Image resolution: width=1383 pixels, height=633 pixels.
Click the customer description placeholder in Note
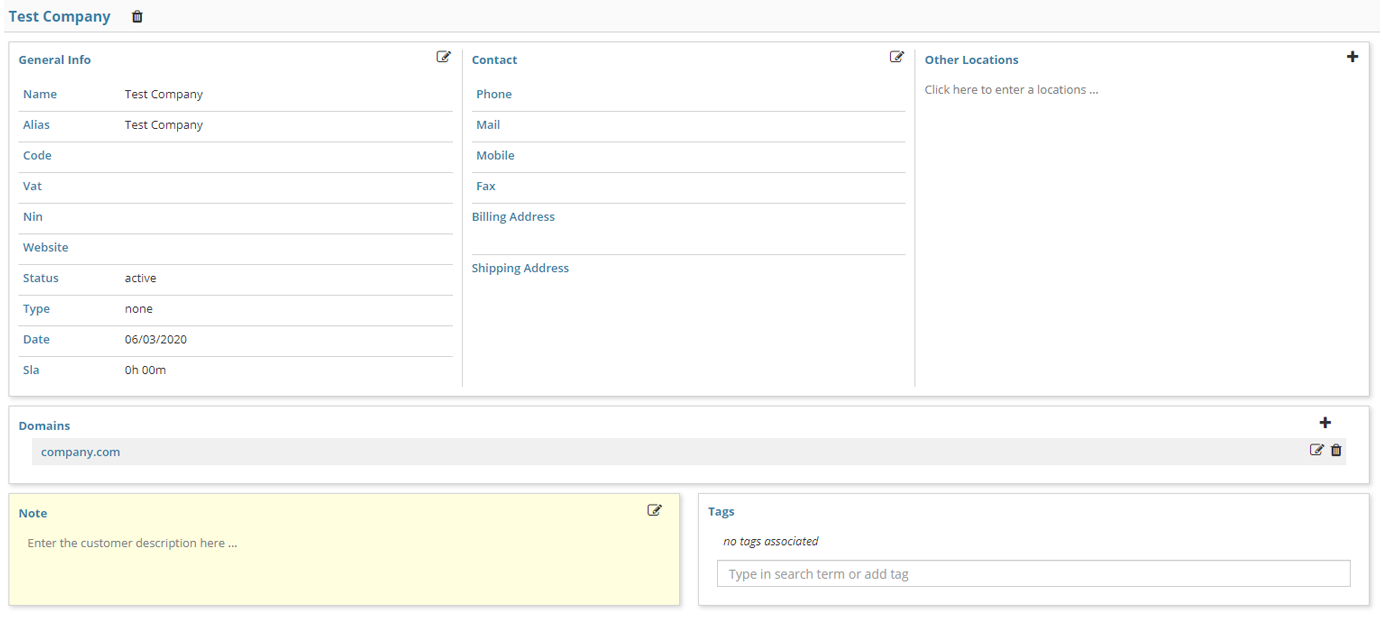click(x=132, y=544)
